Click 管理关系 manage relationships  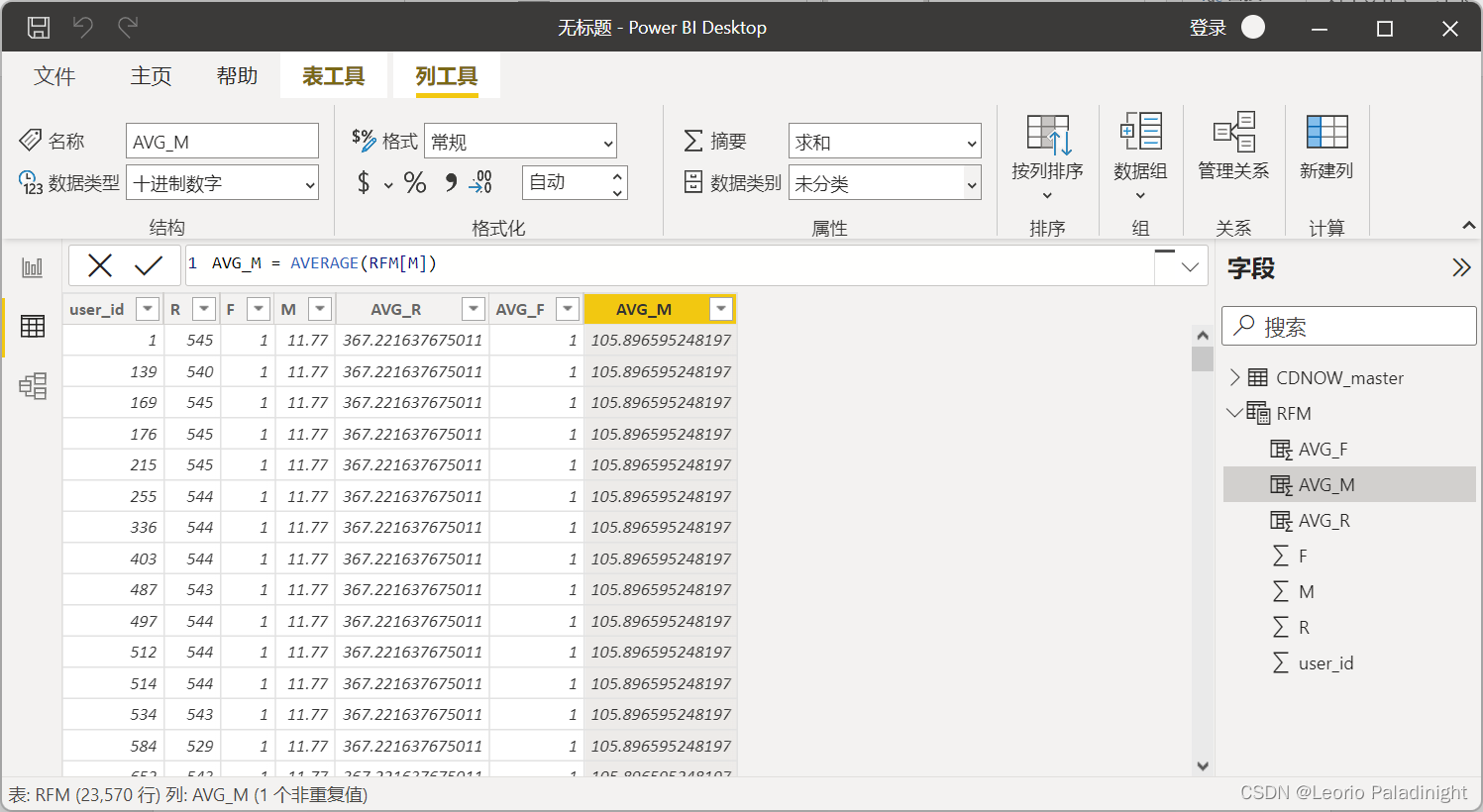[x=1233, y=149]
